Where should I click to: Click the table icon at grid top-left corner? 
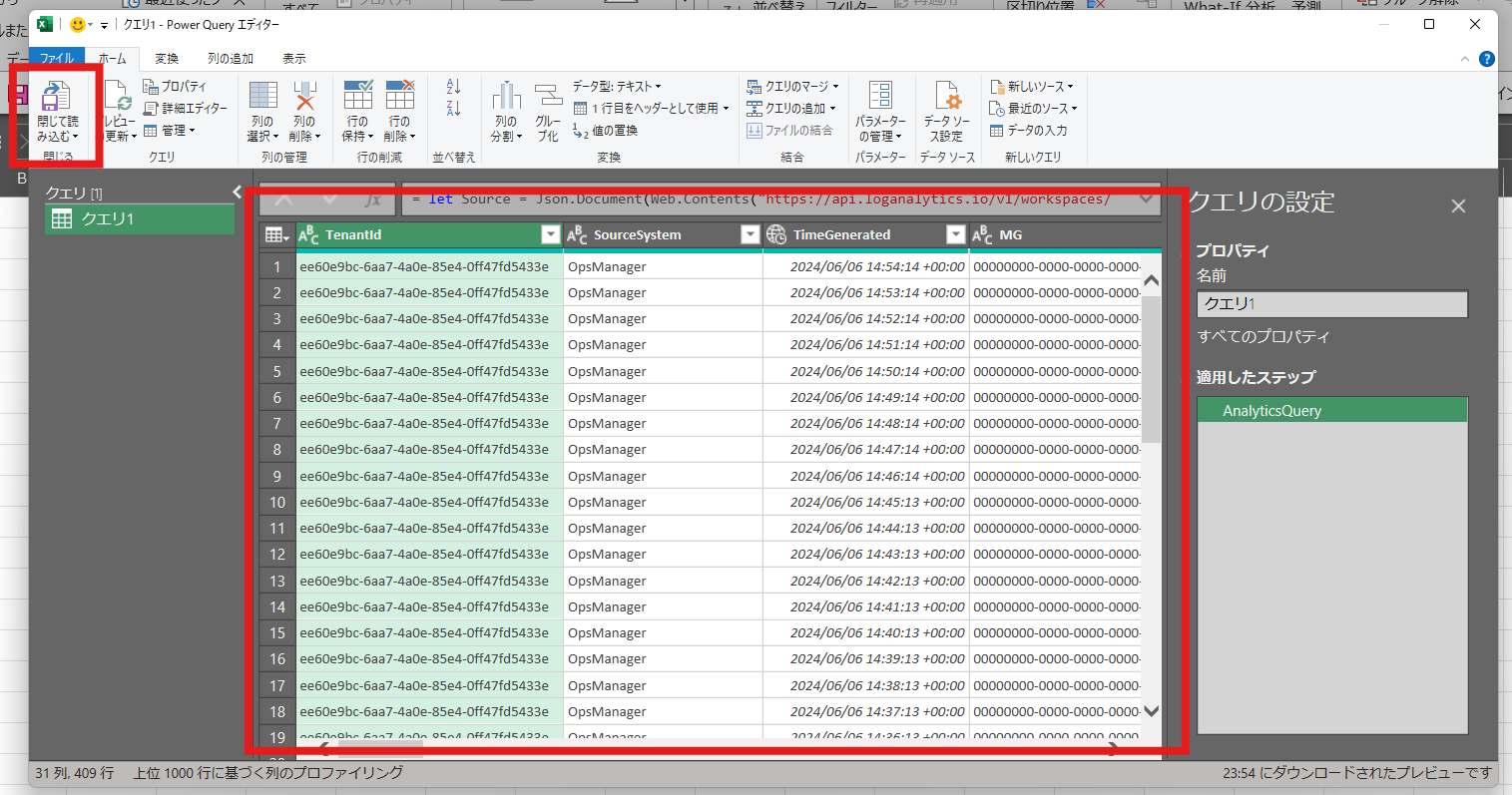point(276,235)
